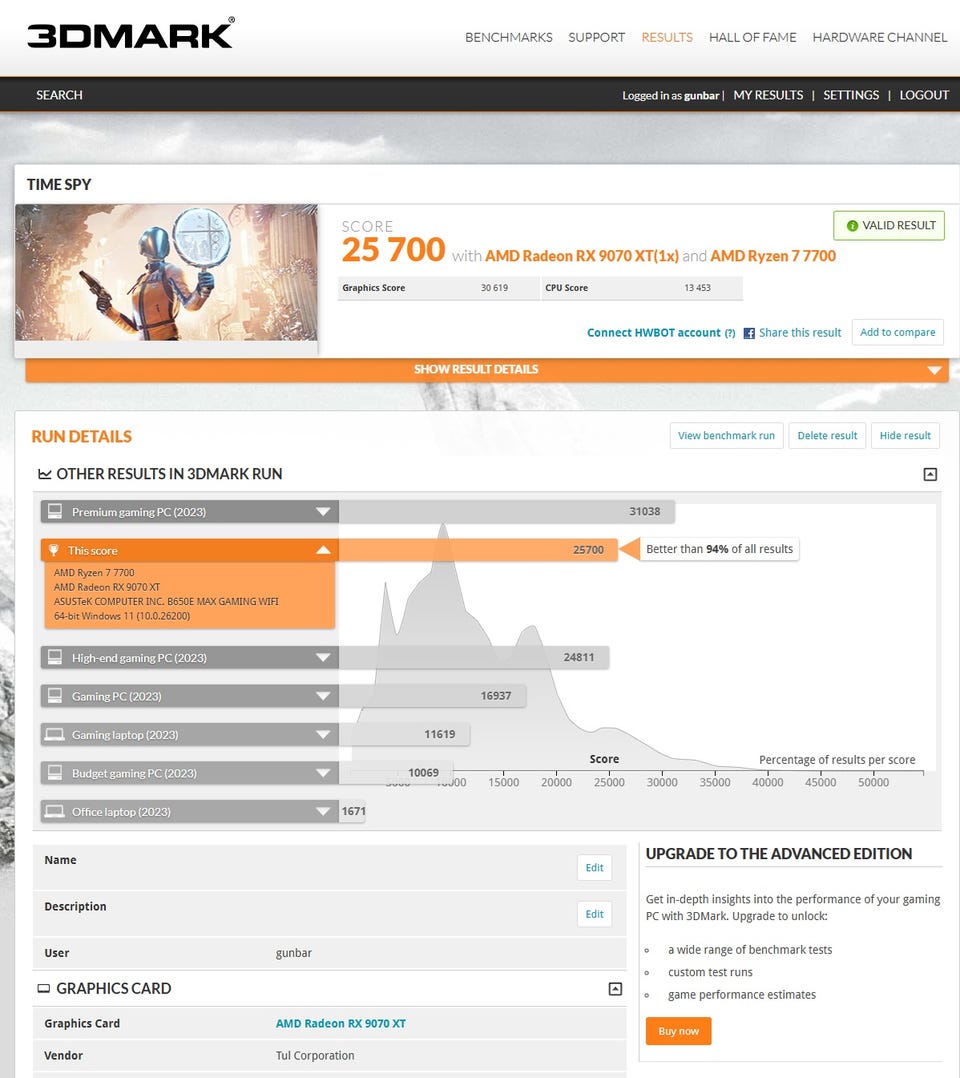Click the chart icon beside Other Results heading
960x1078 pixels.
[45, 474]
